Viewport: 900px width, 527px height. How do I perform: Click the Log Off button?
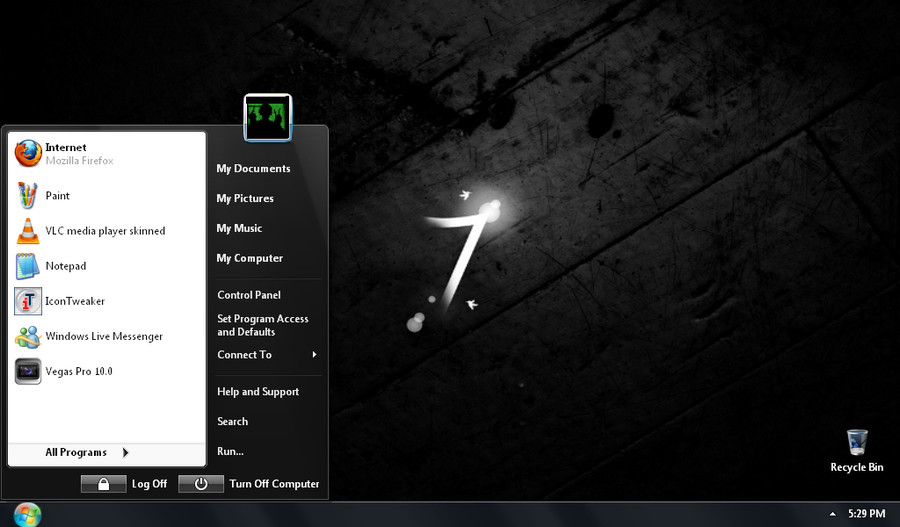click(125, 484)
